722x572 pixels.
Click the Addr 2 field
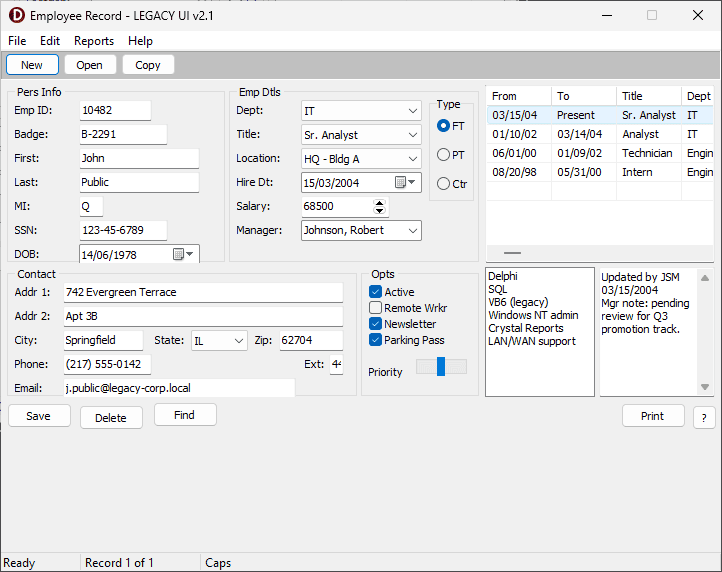203,316
